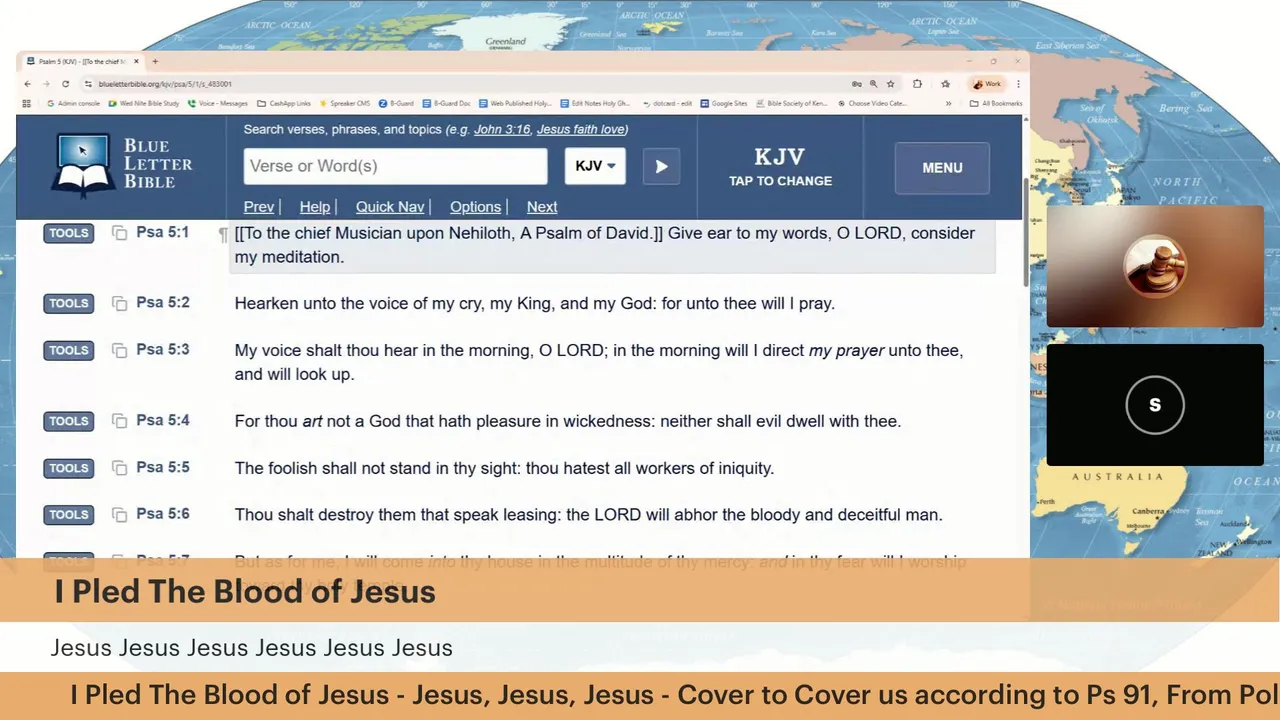The width and height of the screenshot is (1280, 720).
Task: Copy verse Psa 5:2 using copy icon
Action: point(119,303)
